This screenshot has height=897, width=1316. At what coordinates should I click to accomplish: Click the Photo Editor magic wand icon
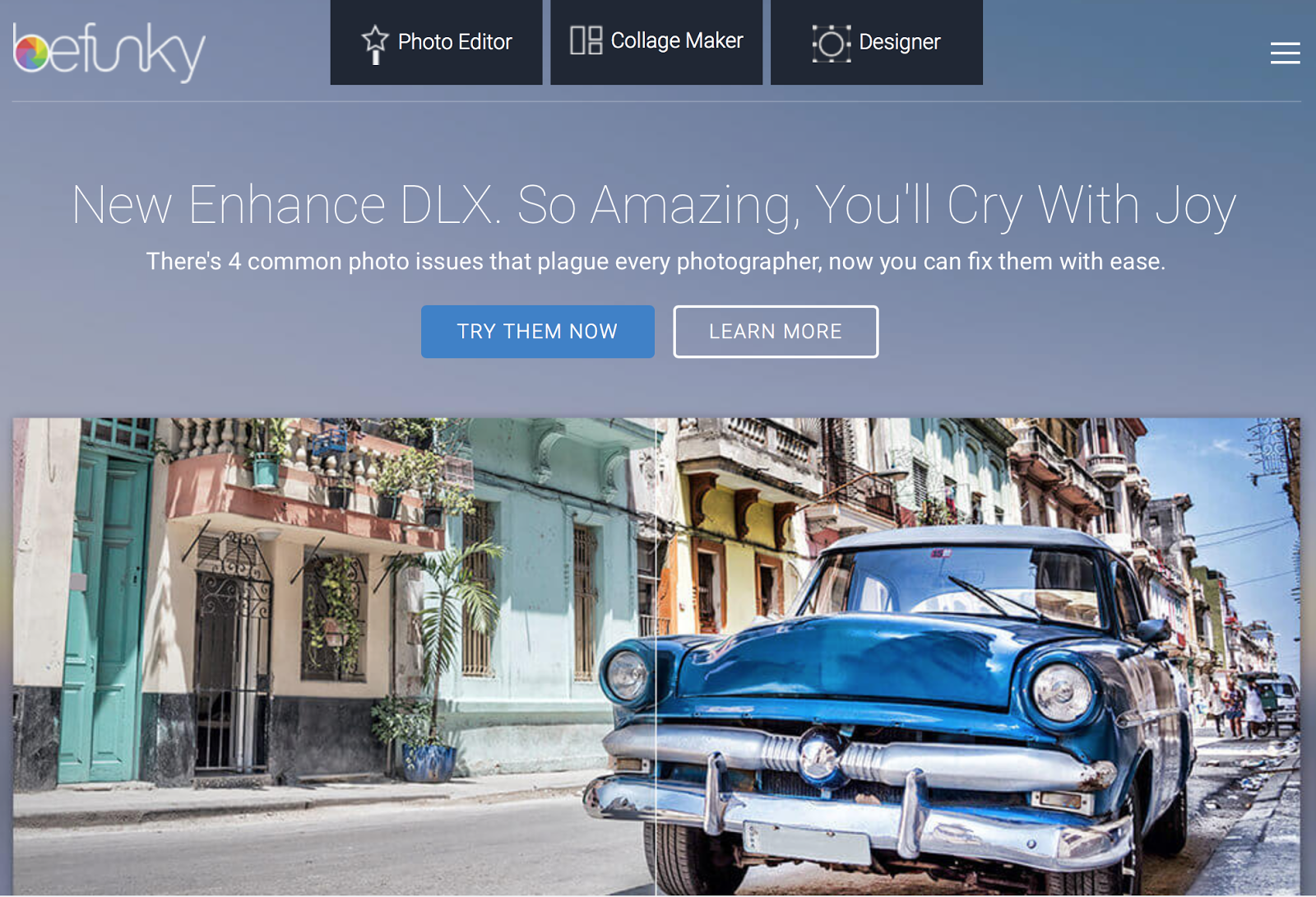point(375,44)
